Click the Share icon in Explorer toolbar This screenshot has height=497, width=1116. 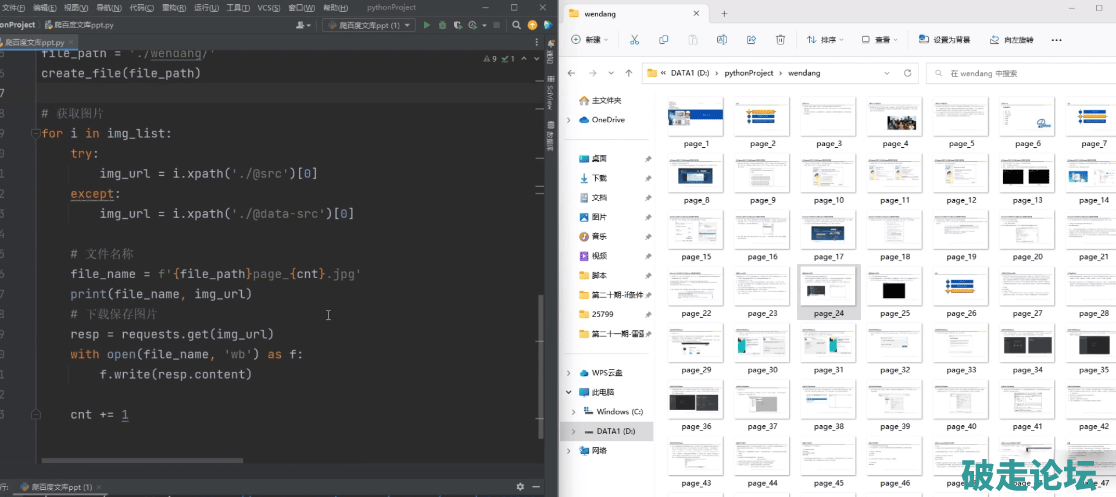pos(751,40)
